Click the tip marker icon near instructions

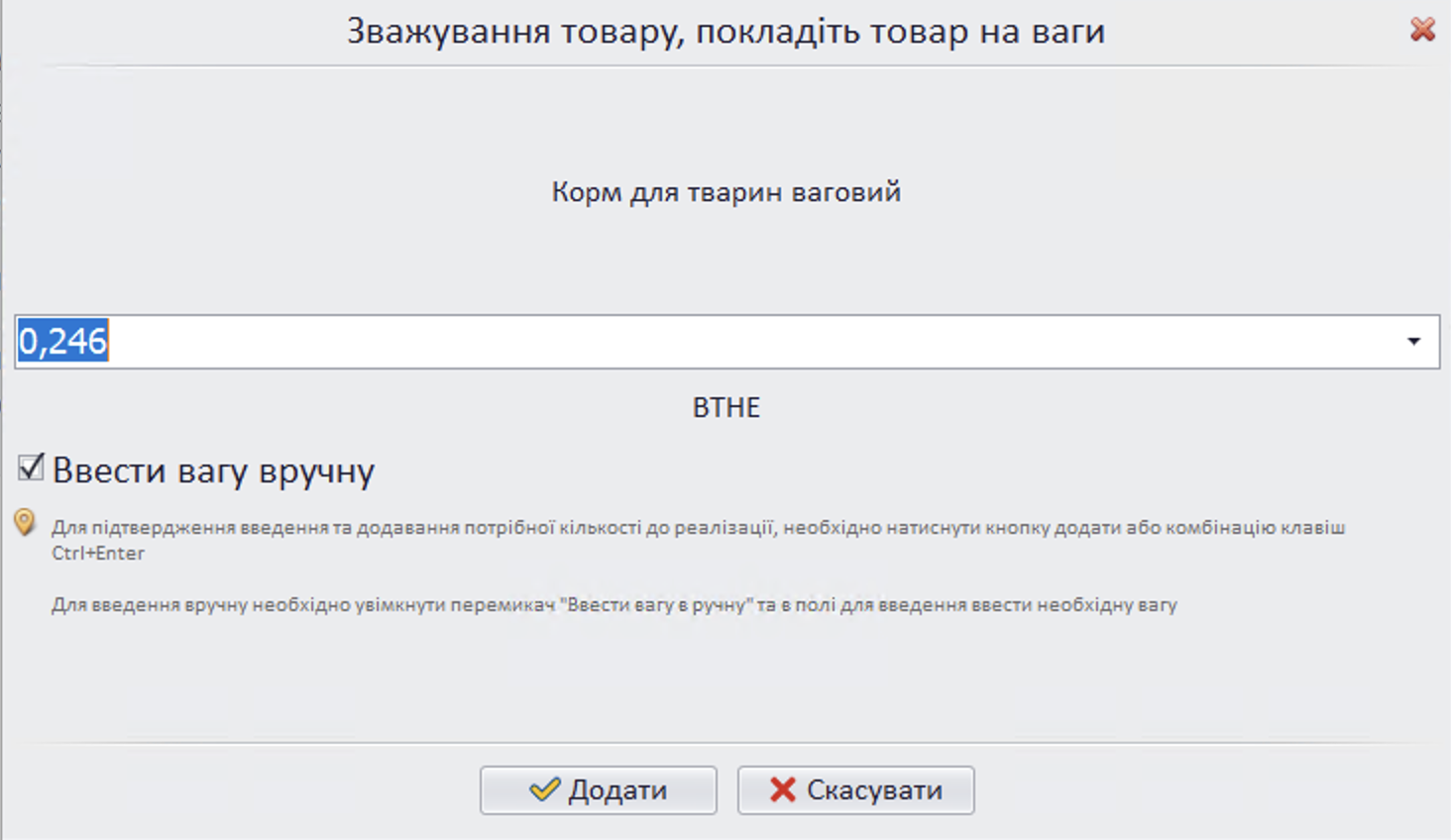pos(26,520)
